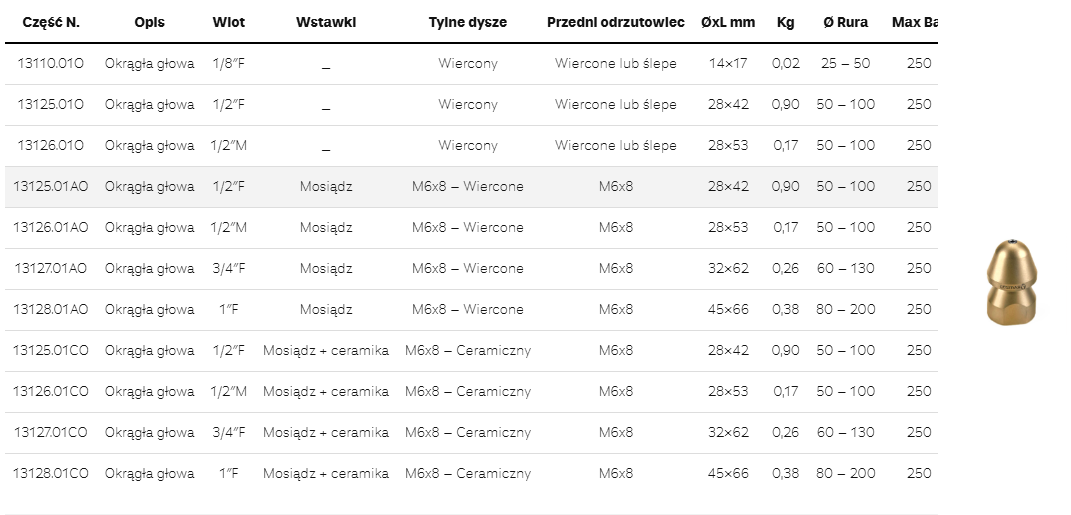Screen dimensions: 1071x515
Task: Click the 'Opis' column header
Action: 149,23
